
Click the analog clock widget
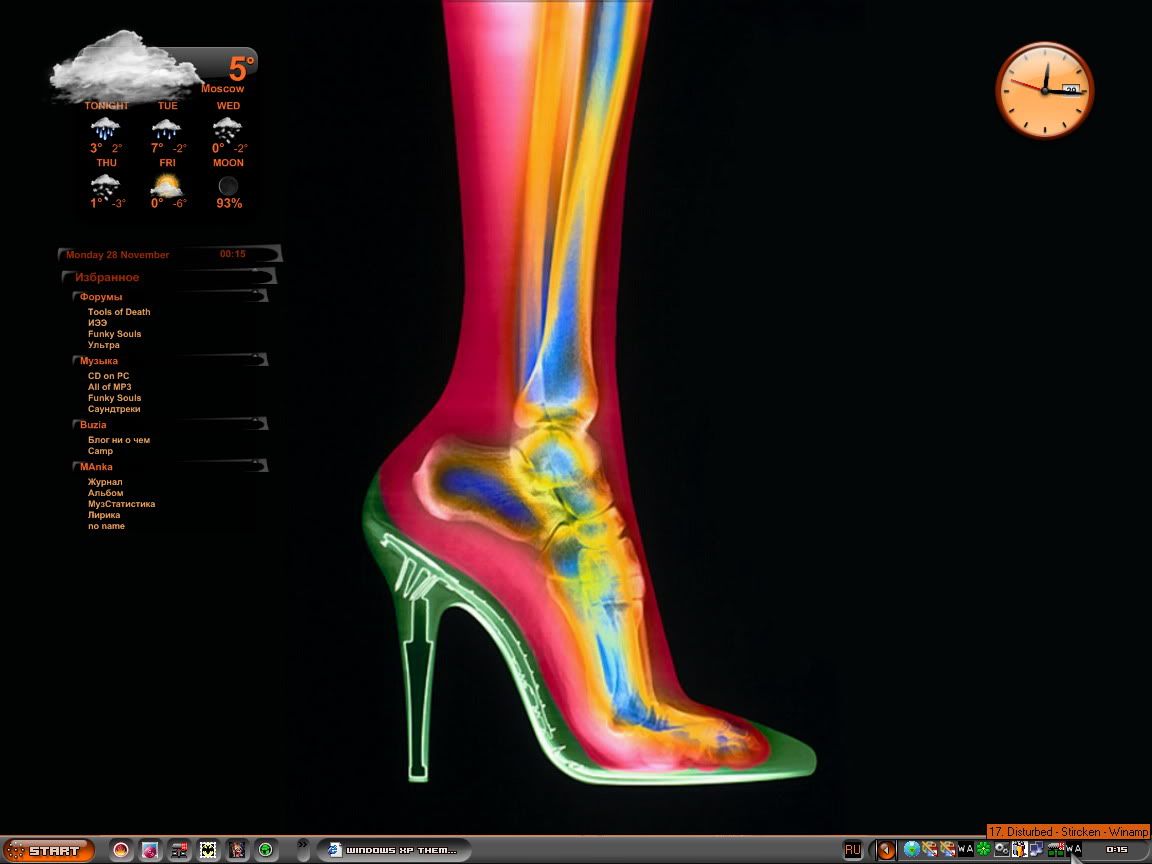pos(1045,89)
